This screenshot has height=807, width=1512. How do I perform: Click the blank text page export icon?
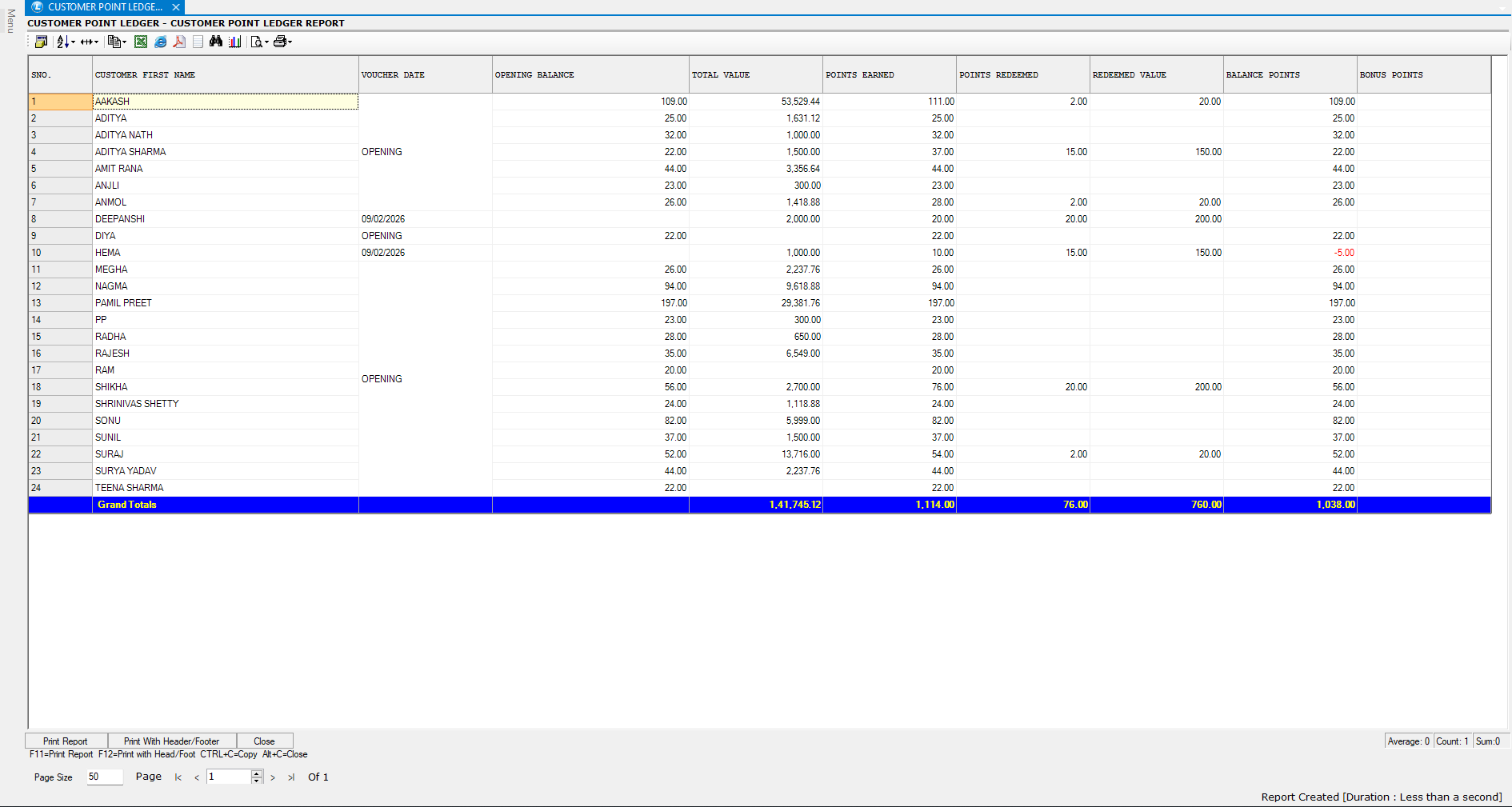(x=198, y=42)
